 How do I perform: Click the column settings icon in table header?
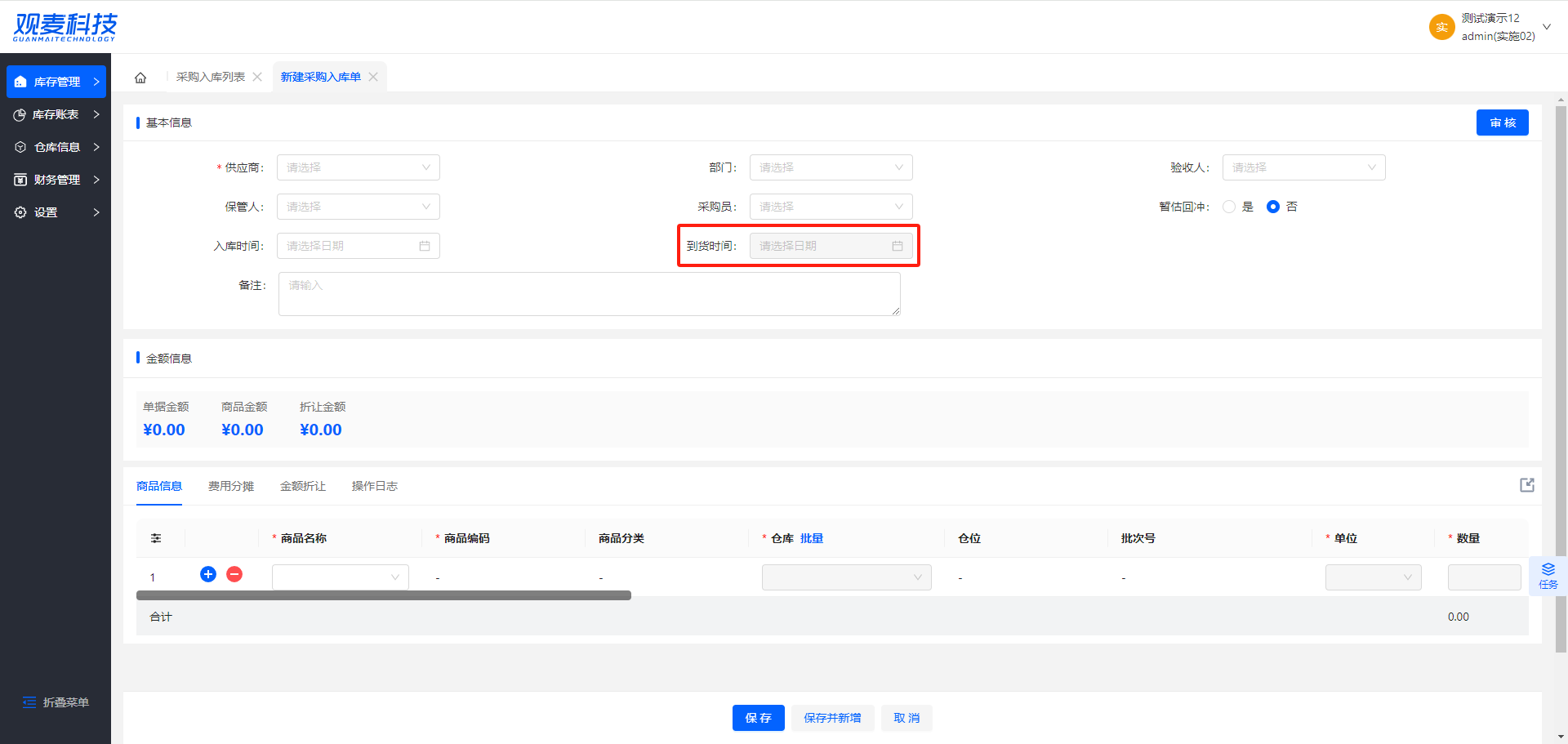[156, 538]
